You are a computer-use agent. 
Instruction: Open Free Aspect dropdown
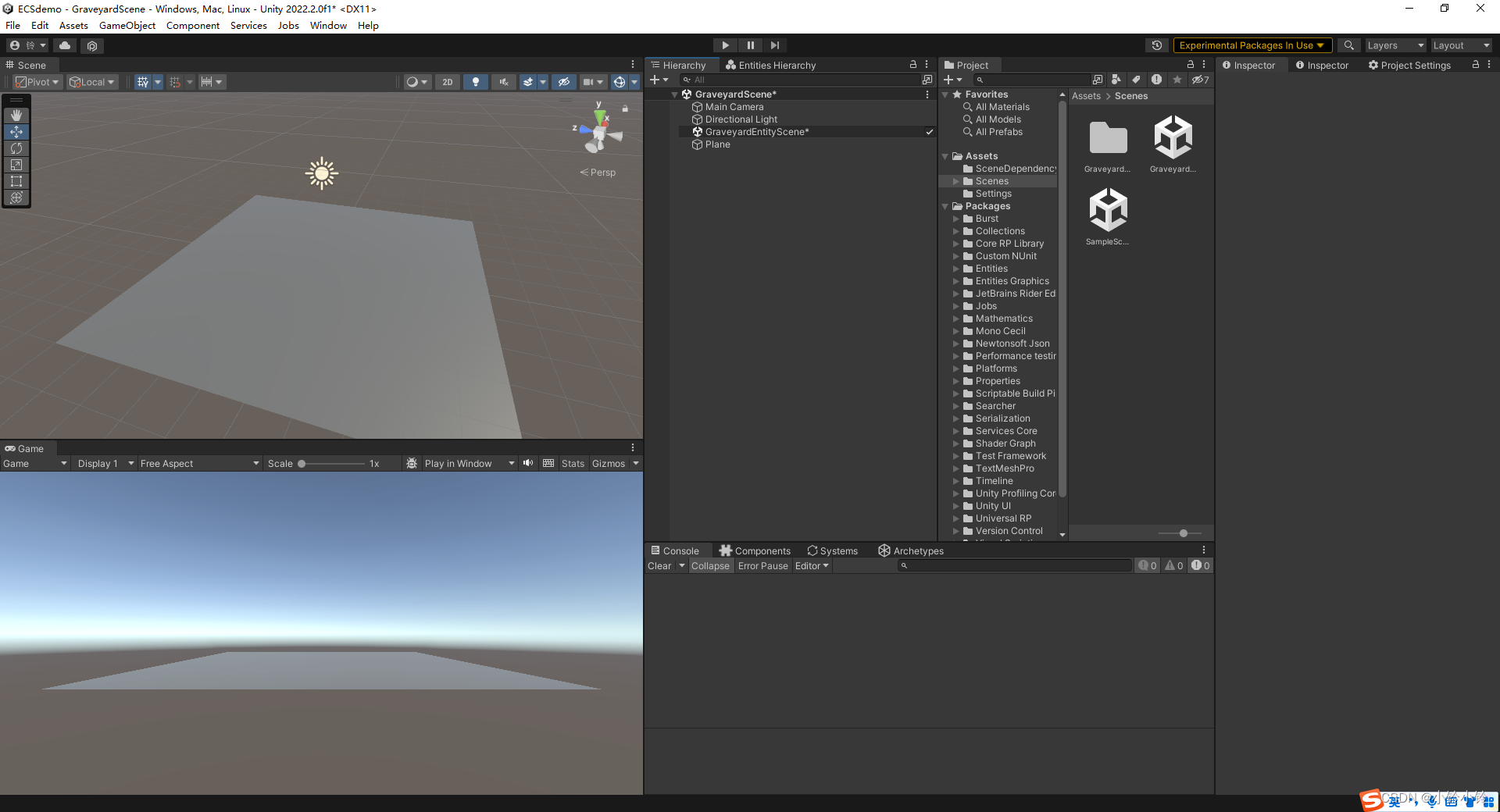[199, 463]
